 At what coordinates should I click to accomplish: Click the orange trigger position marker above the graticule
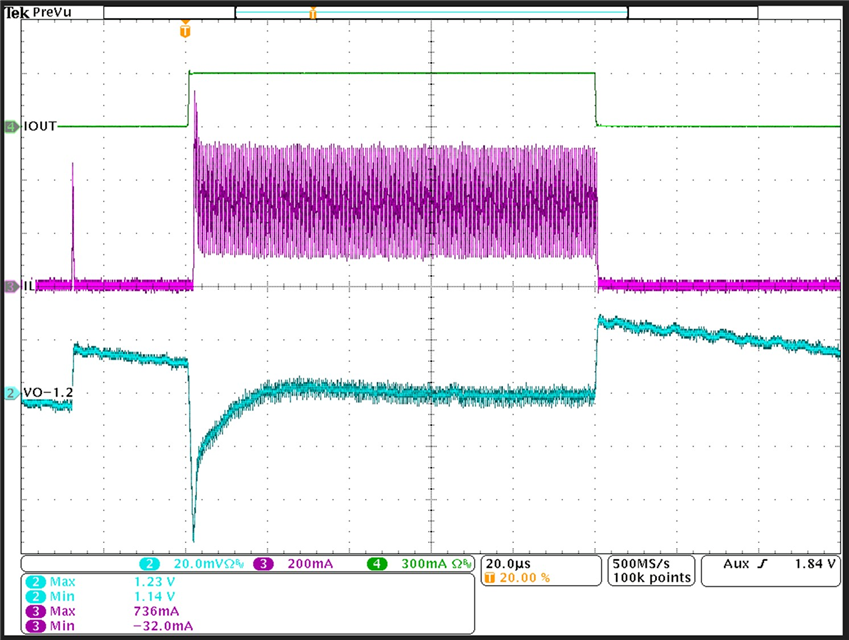click(184, 31)
